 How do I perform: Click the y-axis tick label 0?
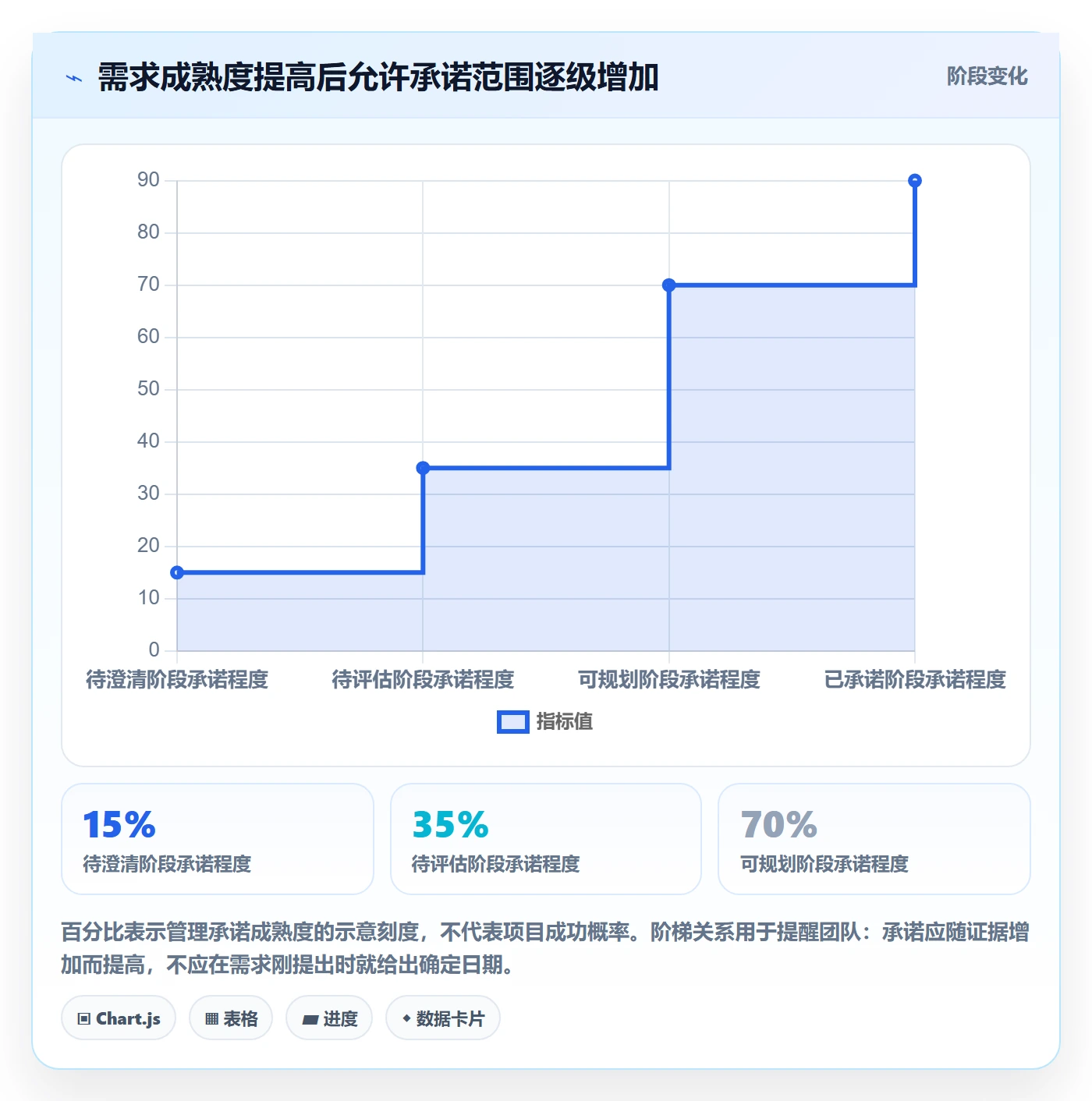click(154, 650)
